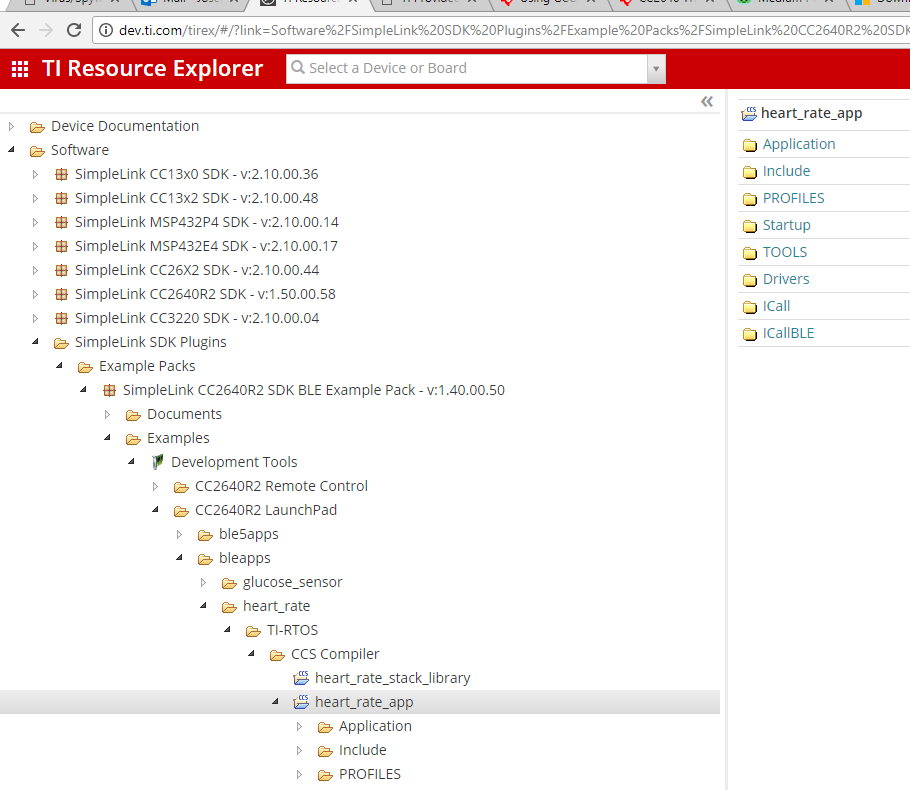
Task: Collapse the Software tree node
Action: pos(11,150)
